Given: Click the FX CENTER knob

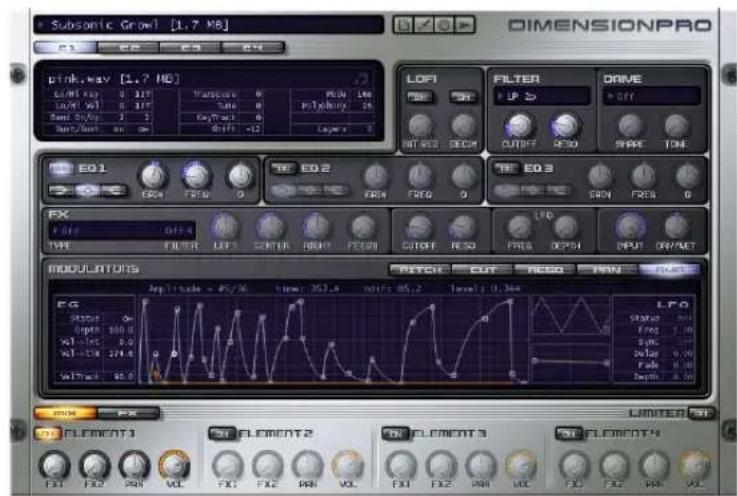Looking at the screenshot, I should (270, 228).
